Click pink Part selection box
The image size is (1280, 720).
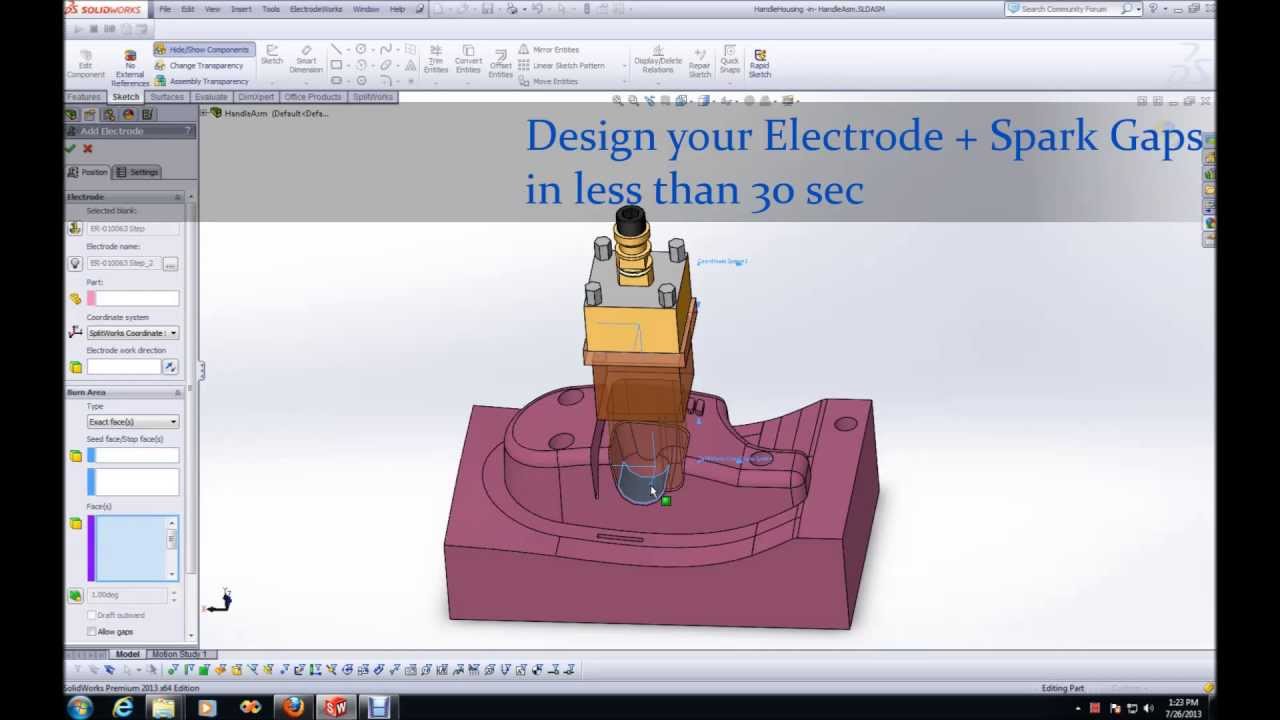coord(132,298)
